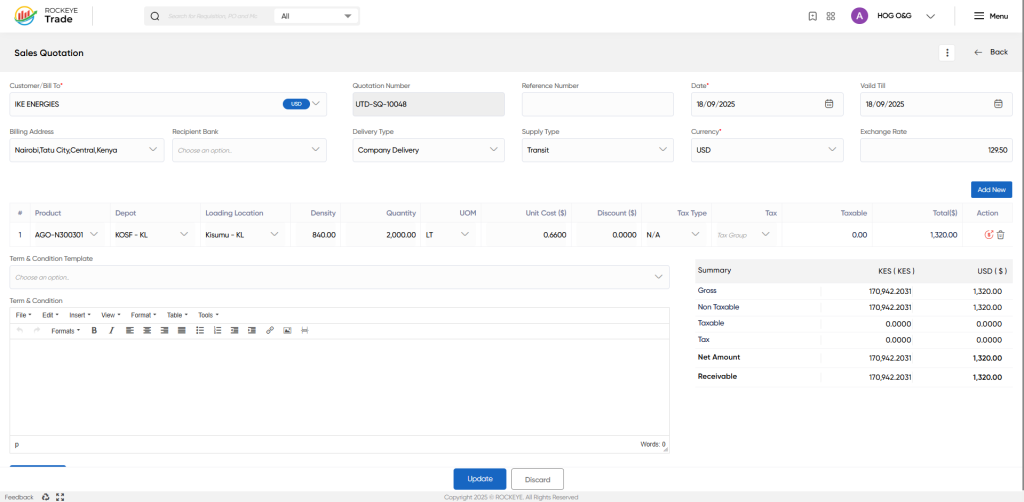The width and height of the screenshot is (1024, 502).
Task: Open the editor File menu
Action: tap(24, 315)
